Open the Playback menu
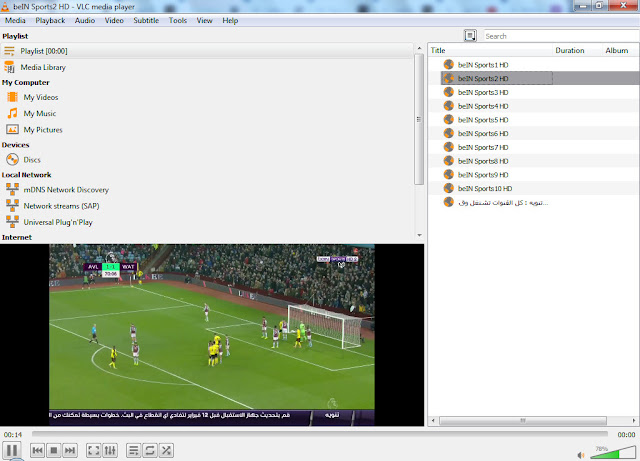 [x=50, y=20]
